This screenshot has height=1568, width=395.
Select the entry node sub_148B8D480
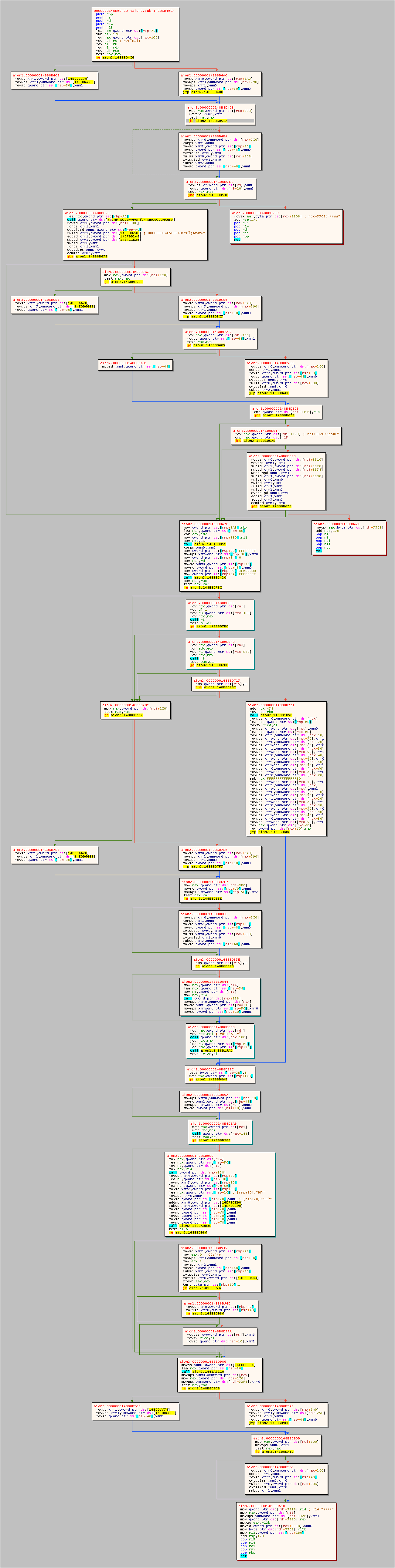pyautogui.click(x=135, y=34)
